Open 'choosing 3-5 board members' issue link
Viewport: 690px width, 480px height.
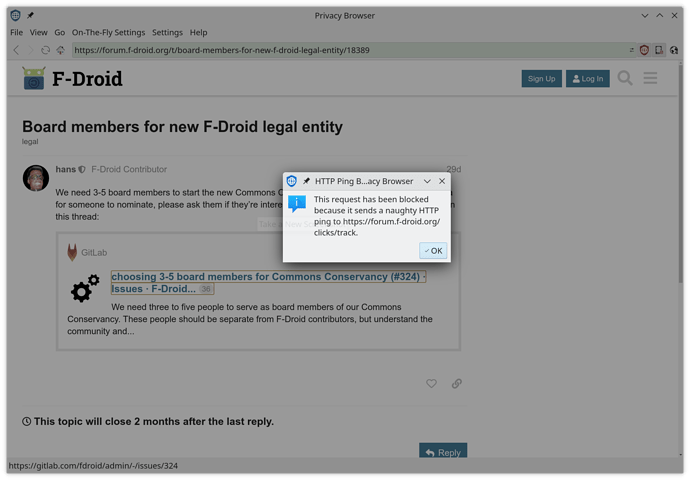coord(268,282)
